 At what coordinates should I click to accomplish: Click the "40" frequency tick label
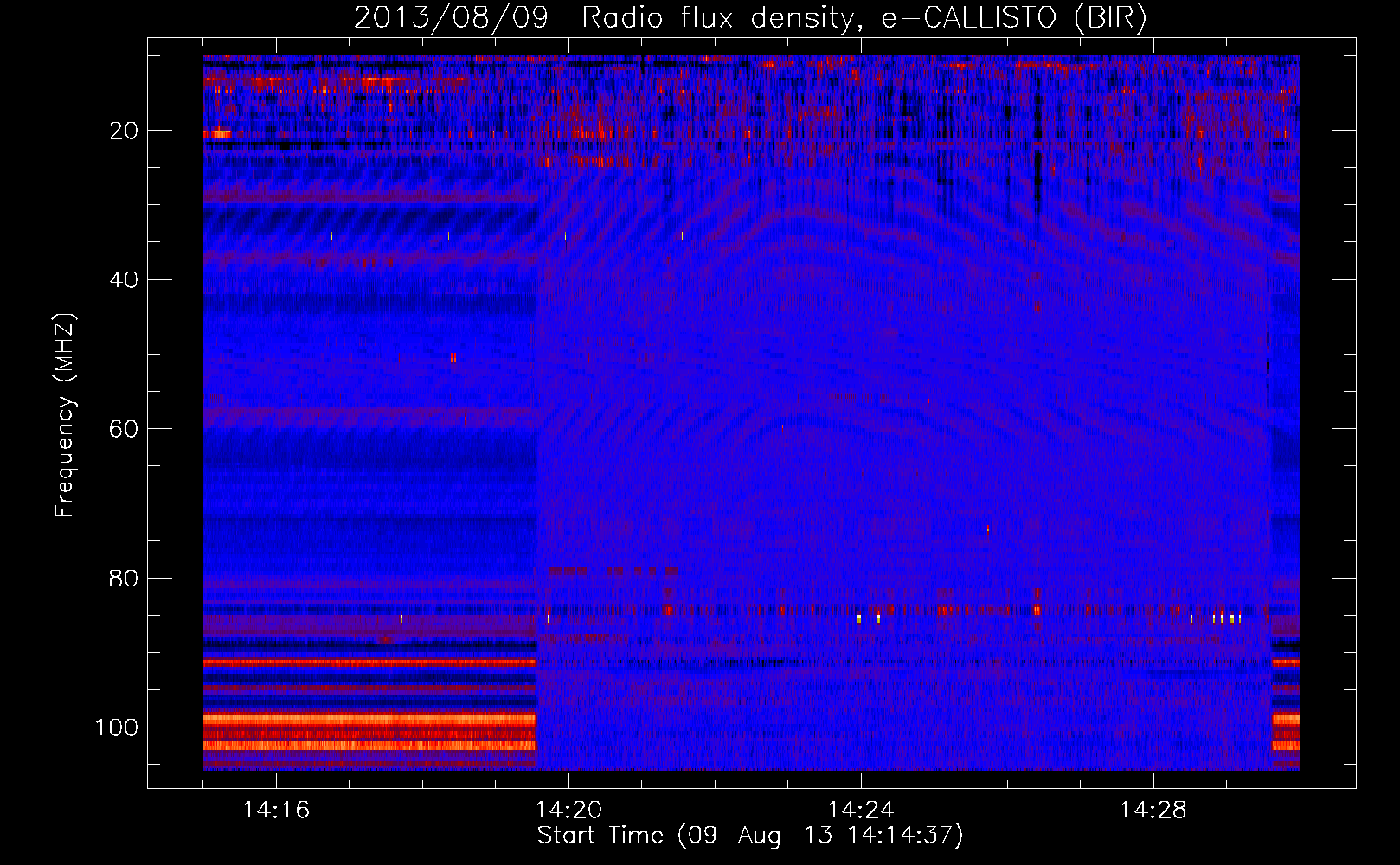click(125, 280)
